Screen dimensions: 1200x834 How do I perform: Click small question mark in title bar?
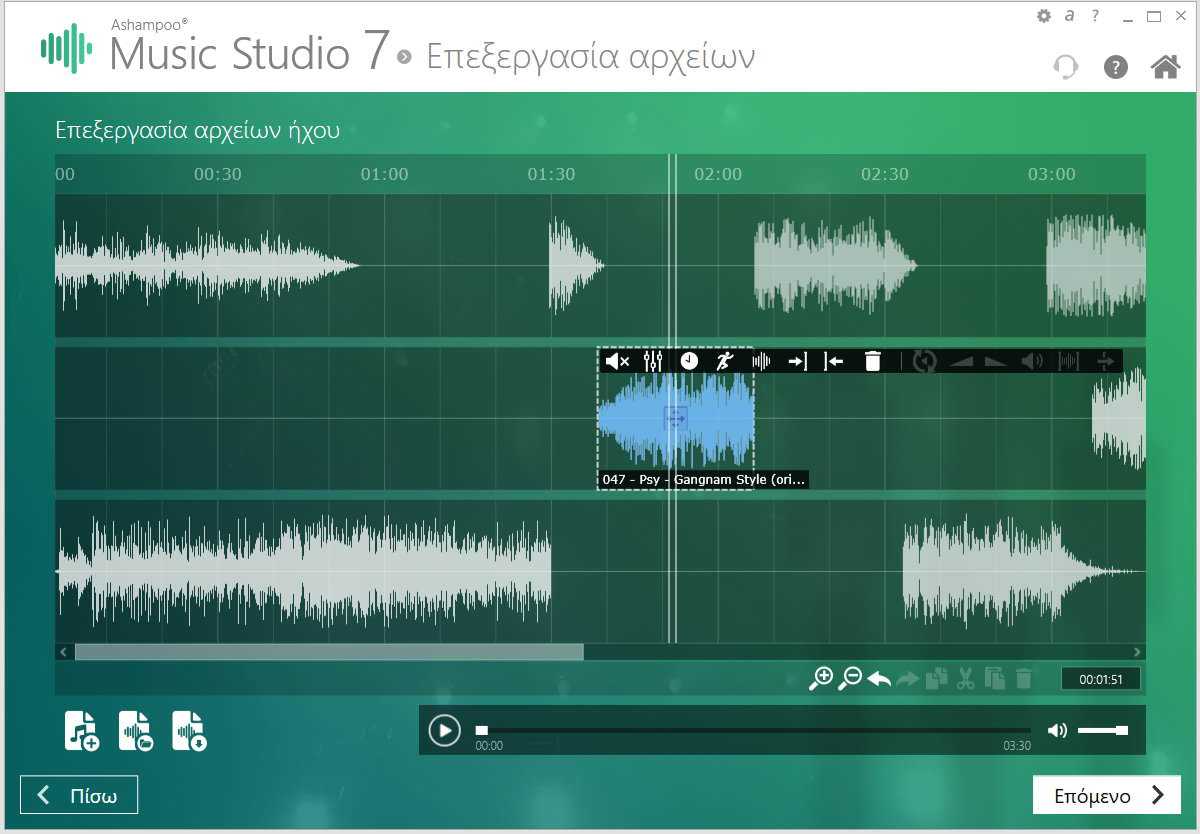tap(1096, 16)
